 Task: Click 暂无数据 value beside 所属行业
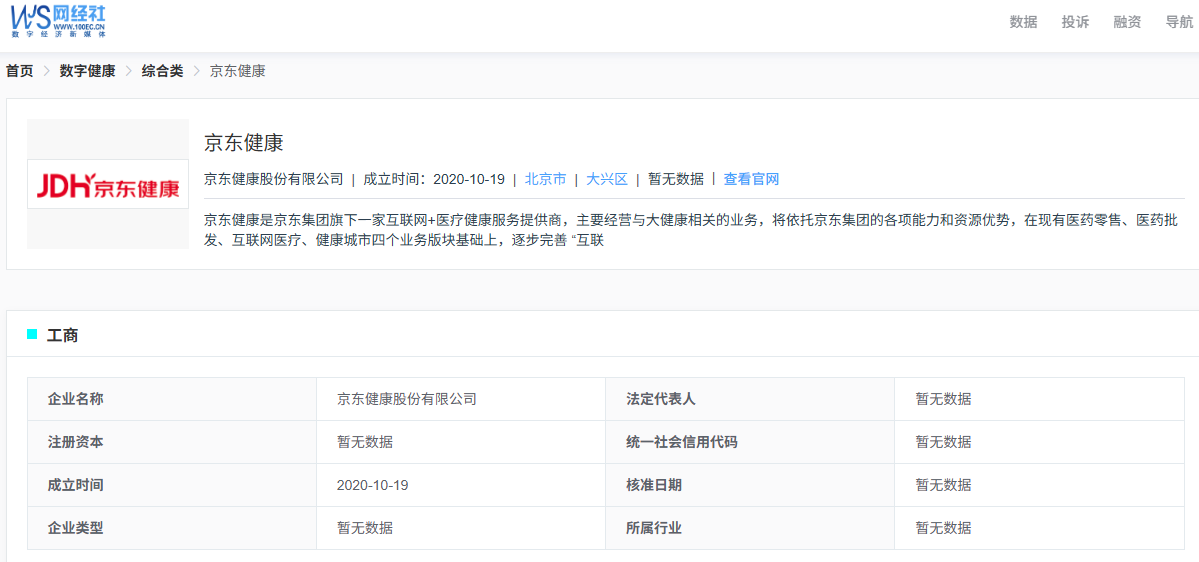[x=944, y=528]
